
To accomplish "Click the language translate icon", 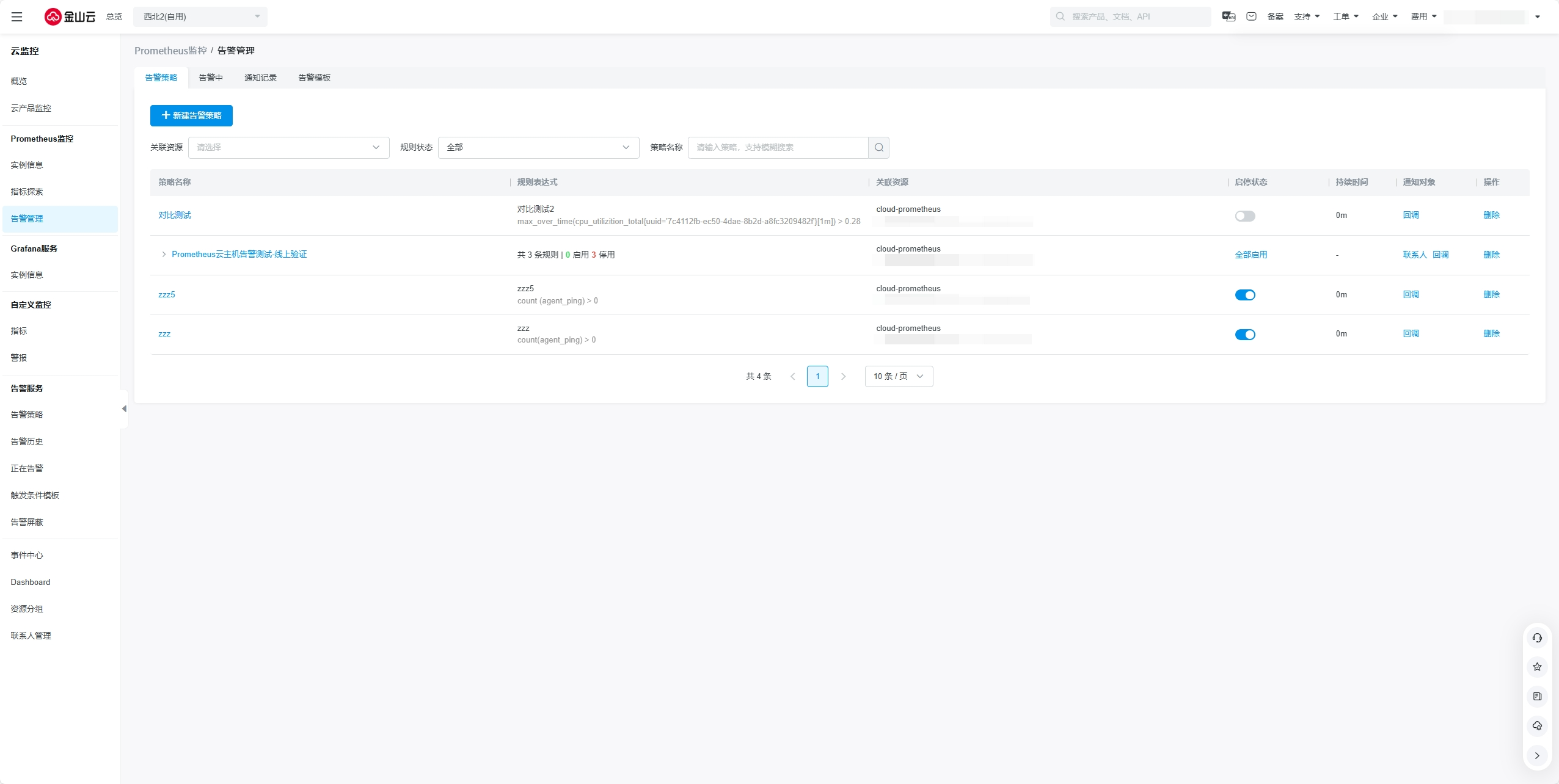I will [1229, 16].
